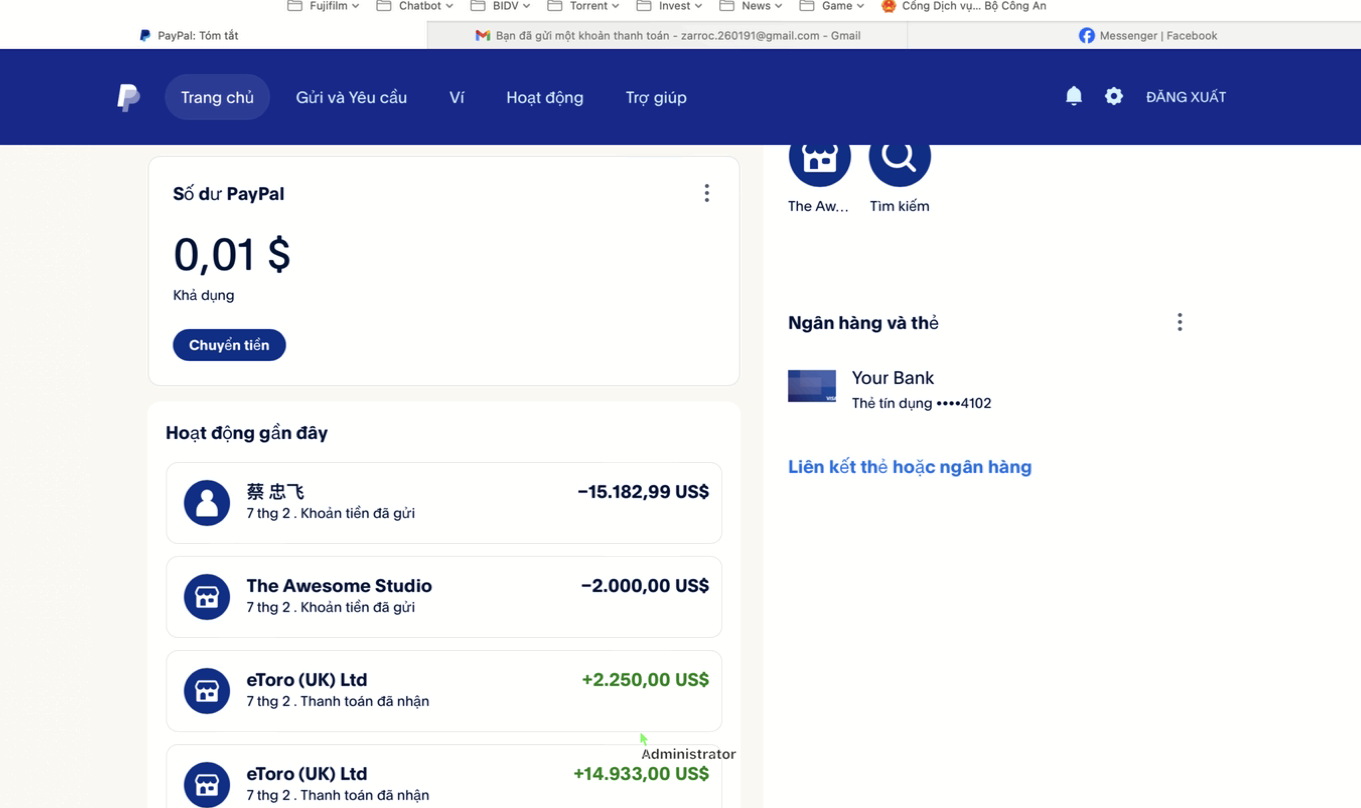Open the Hoạt động menu item

(x=545, y=97)
